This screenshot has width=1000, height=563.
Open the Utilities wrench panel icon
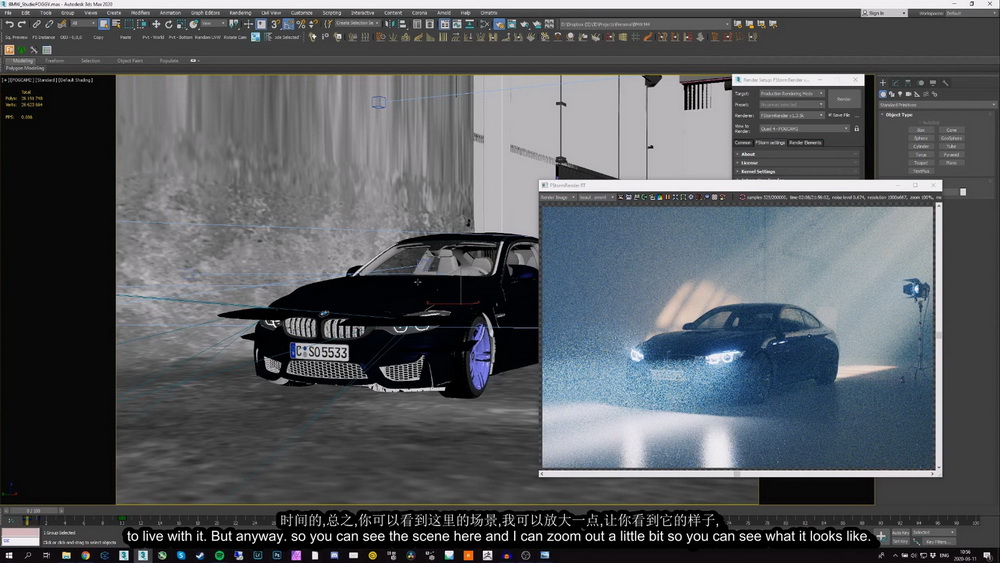click(x=945, y=83)
